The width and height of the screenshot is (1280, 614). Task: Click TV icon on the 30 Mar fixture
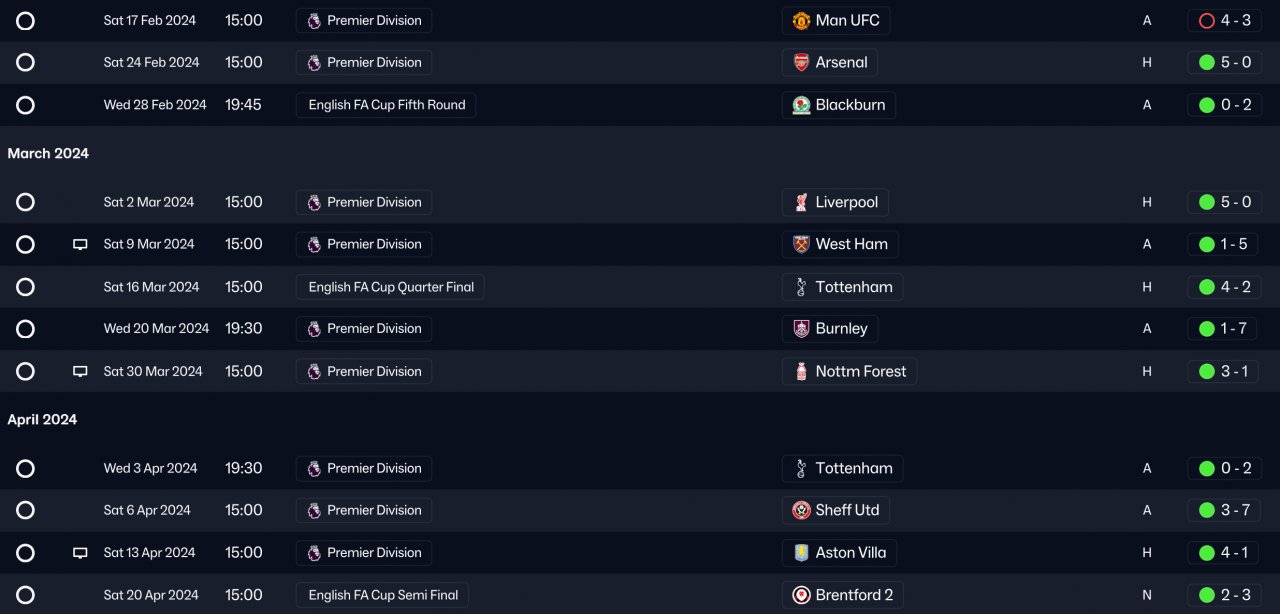[80, 372]
